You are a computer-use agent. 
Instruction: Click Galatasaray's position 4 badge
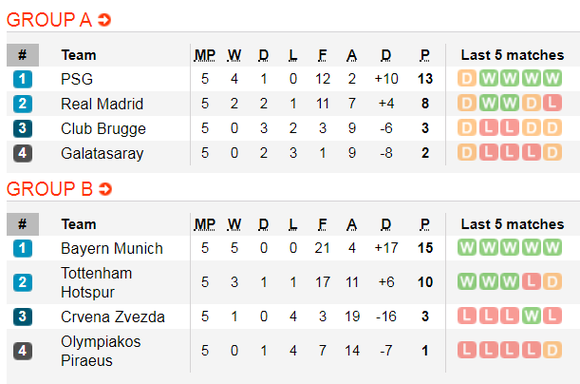[x=23, y=153]
